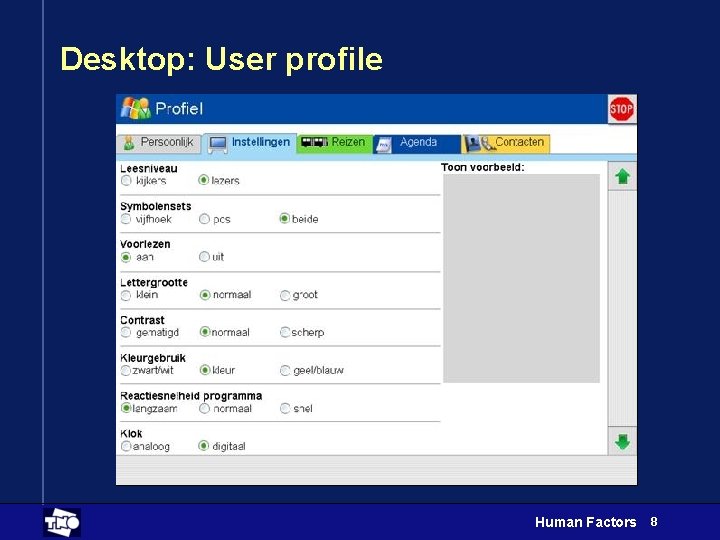Click the Symbolensets heading
The height and width of the screenshot is (540, 720).
point(156,206)
